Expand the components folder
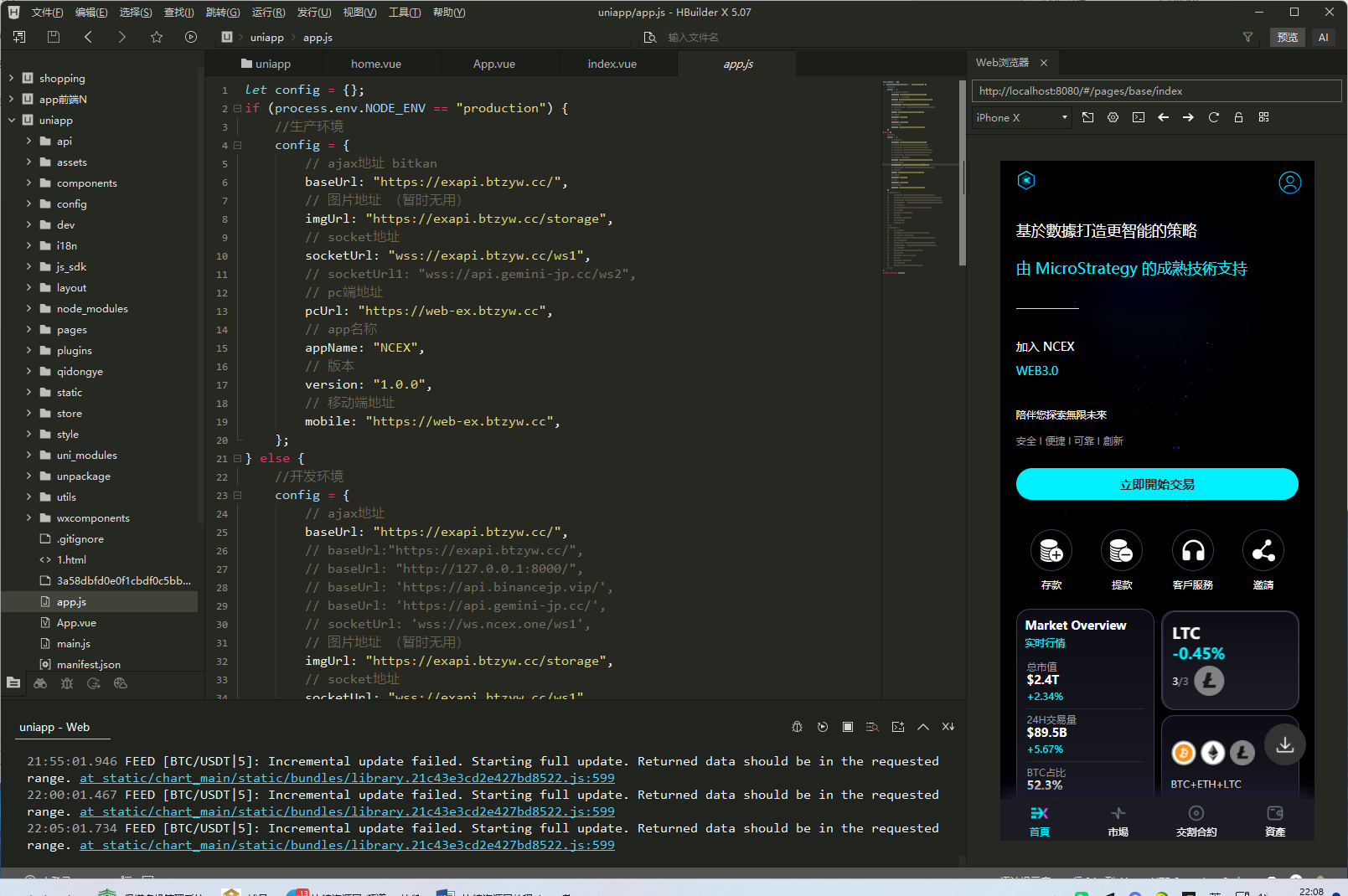The width and height of the screenshot is (1348, 896). (28, 183)
